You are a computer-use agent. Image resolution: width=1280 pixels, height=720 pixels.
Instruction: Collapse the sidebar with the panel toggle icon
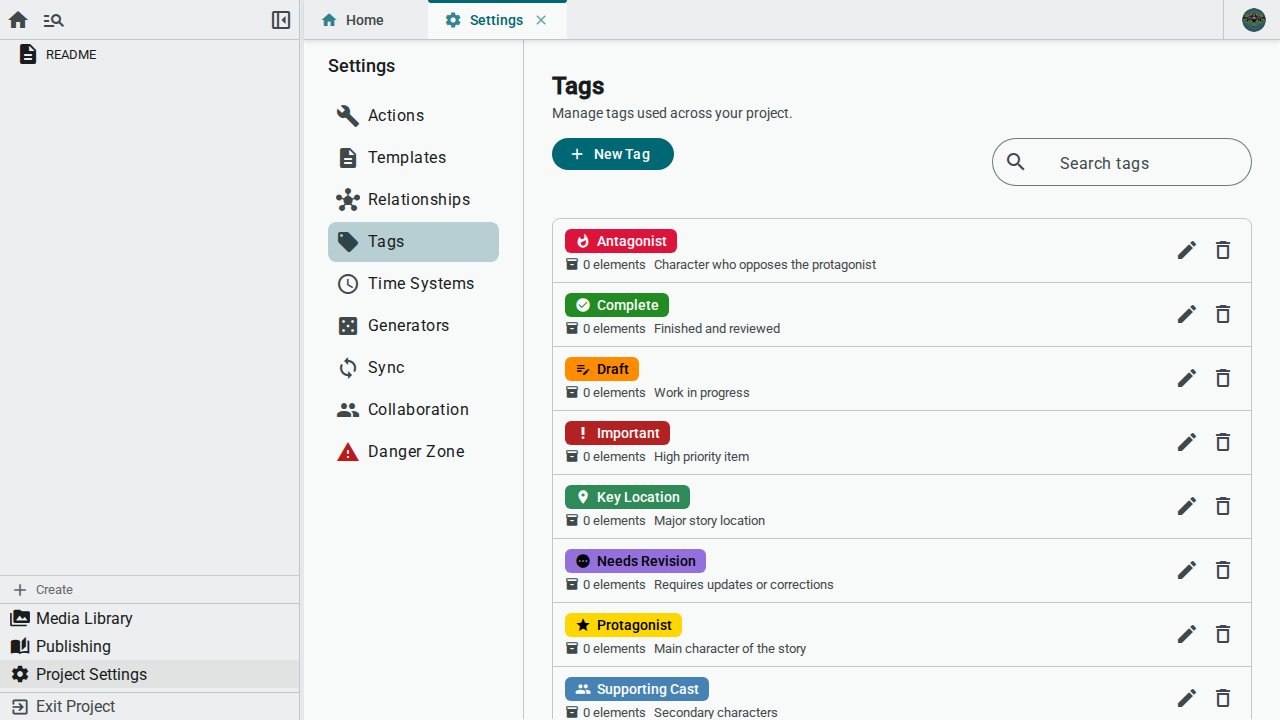tap(281, 20)
